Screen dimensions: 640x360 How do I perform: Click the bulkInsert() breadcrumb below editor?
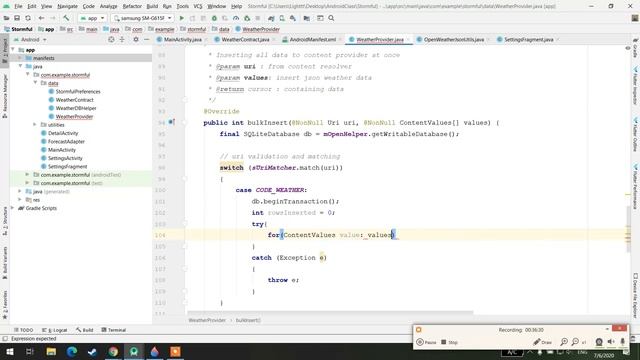pos(248,320)
